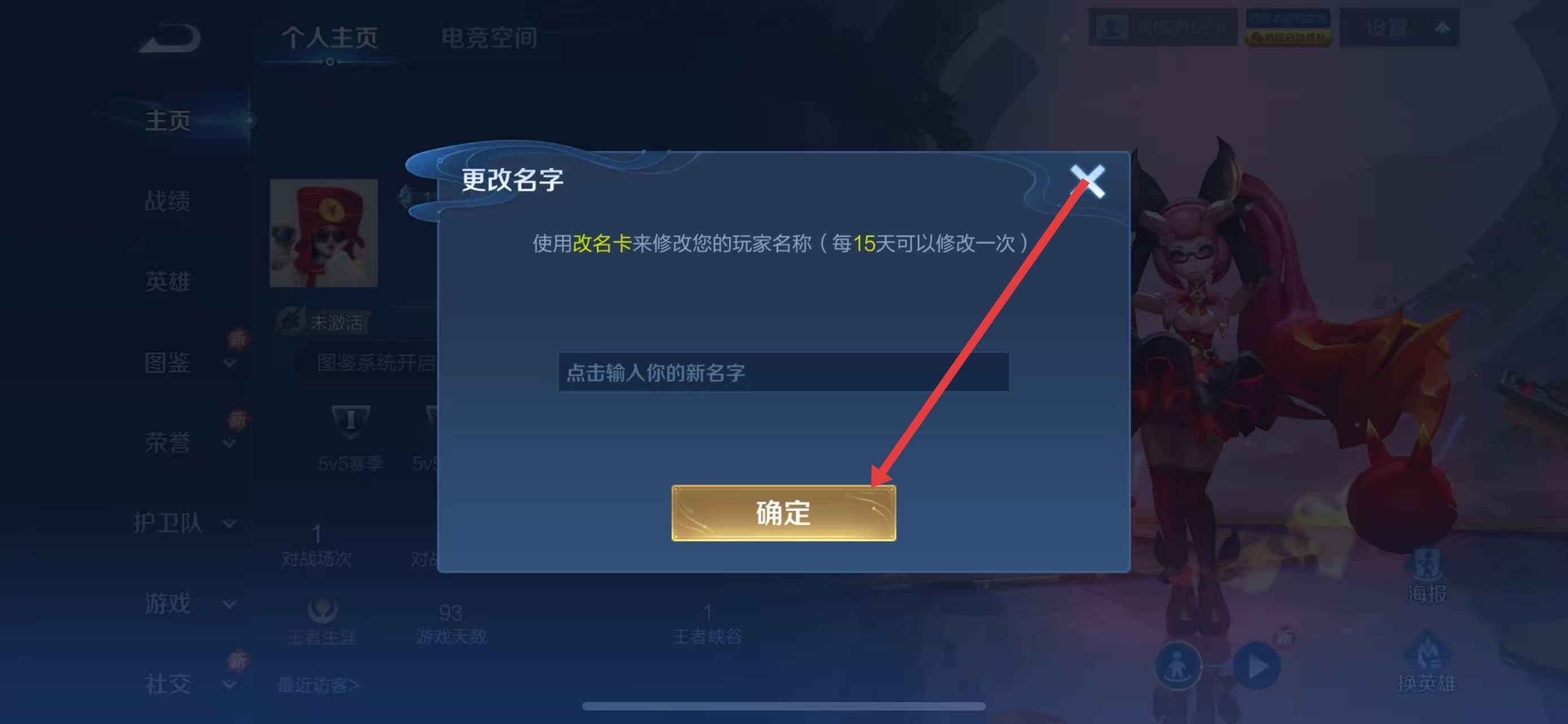Switch to the 个人主页 tab

tap(330, 38)
